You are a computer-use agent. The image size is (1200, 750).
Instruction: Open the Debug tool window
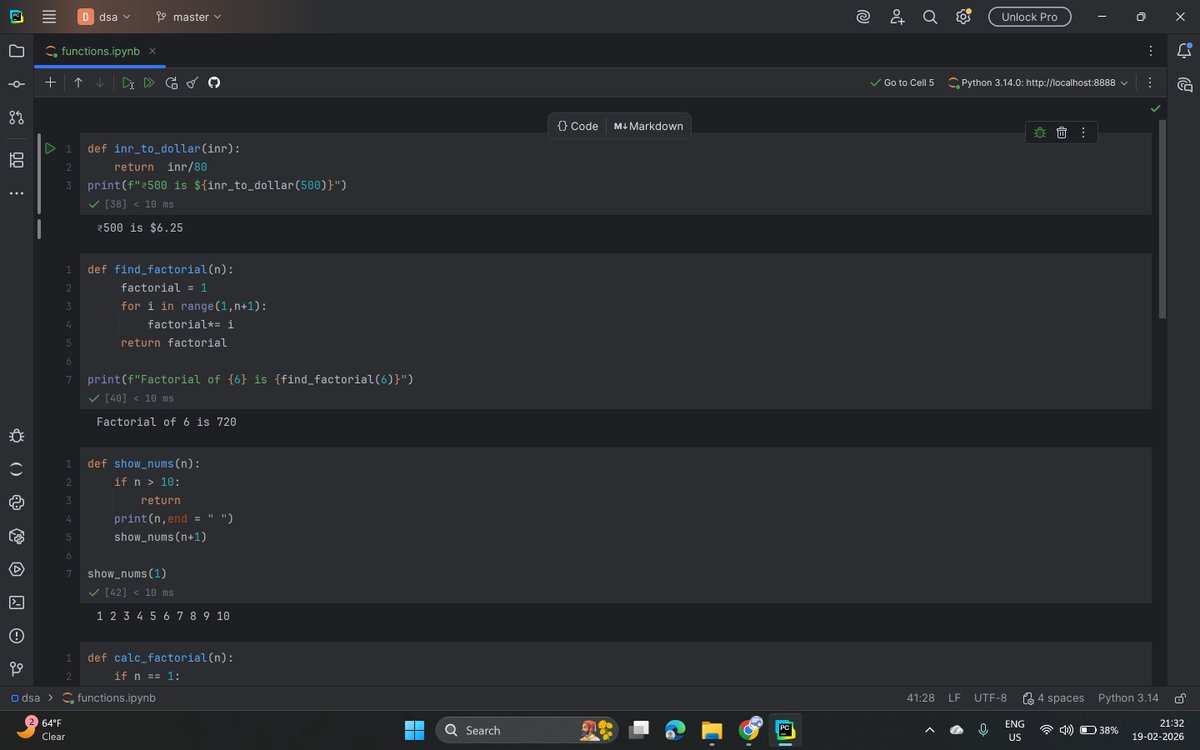coord(16,436)
